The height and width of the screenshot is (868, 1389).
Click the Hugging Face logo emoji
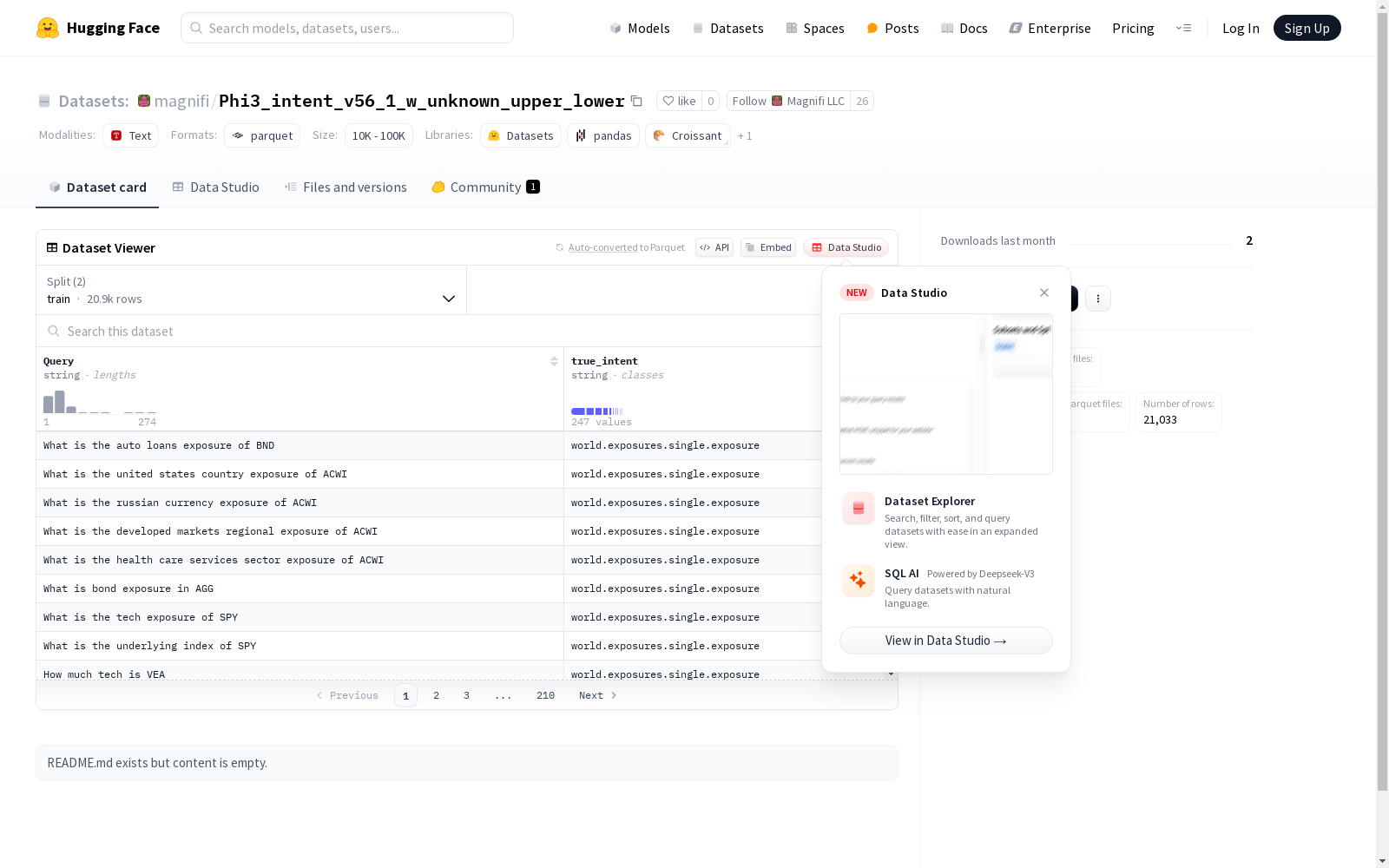(48, 28)
